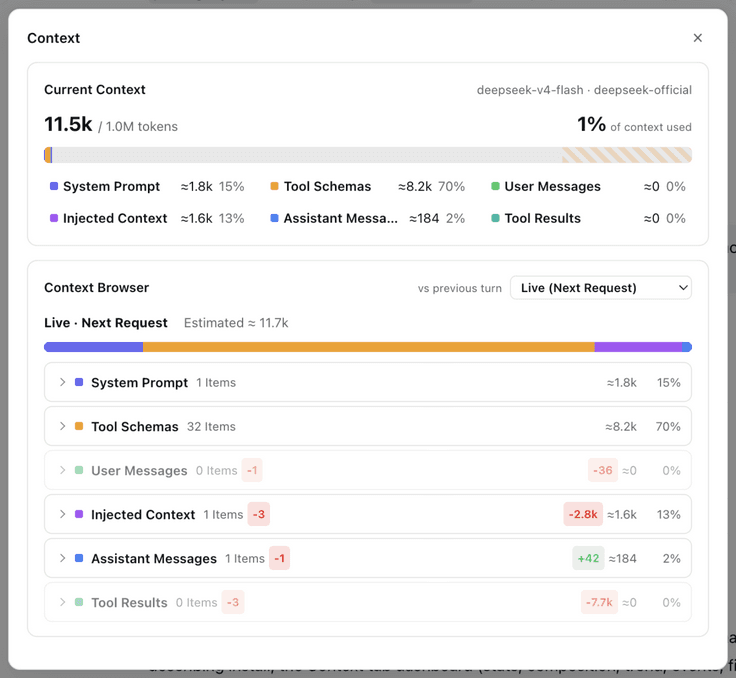Click the +42 badge on Assistant Messages

tap(588, 558)
